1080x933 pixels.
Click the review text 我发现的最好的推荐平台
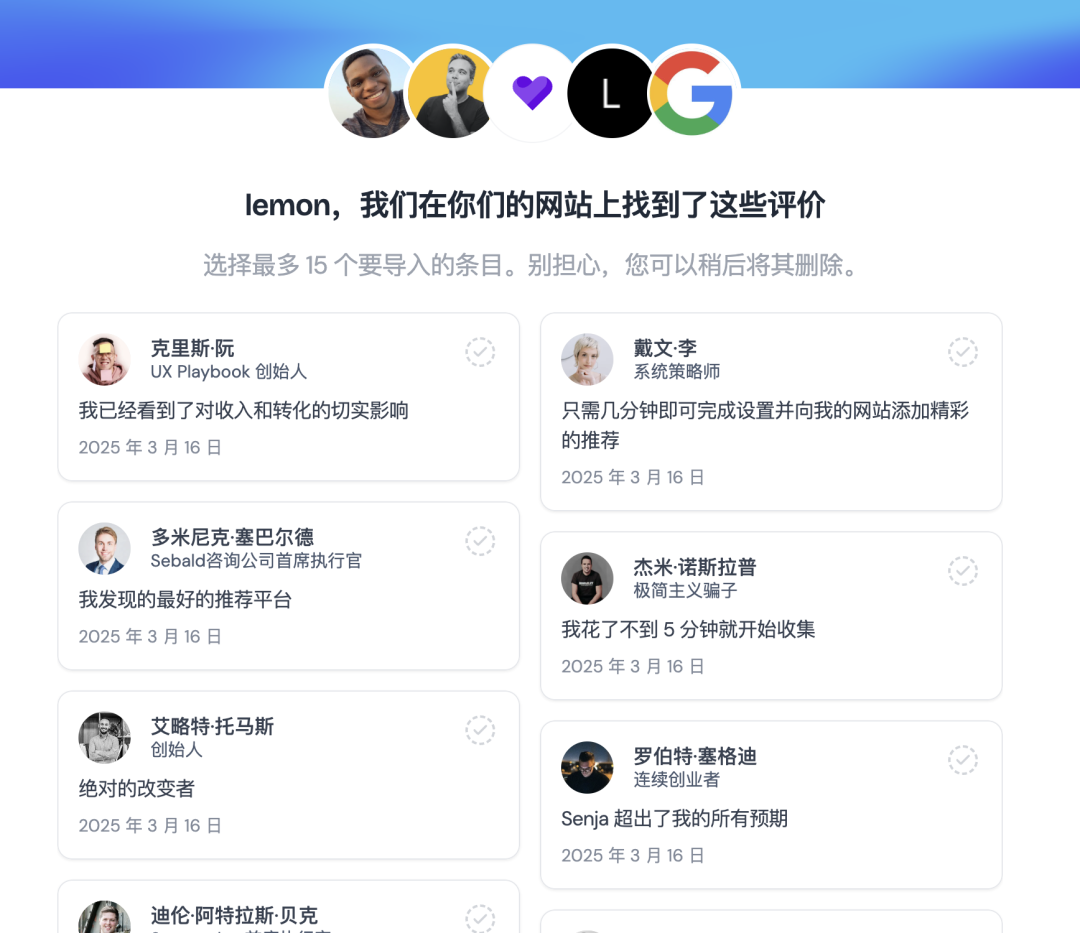click(185, 600)
